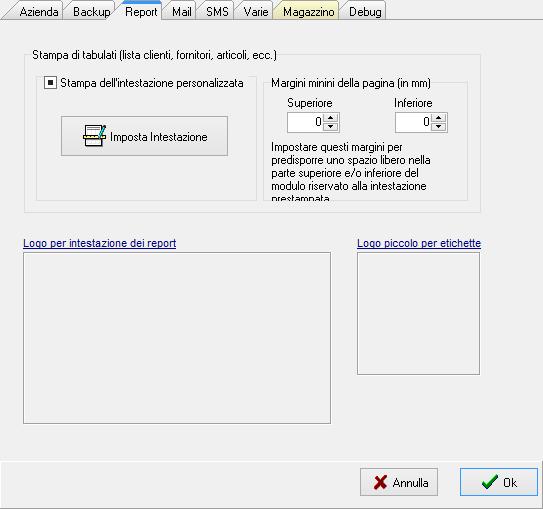Follow the Logo piccolo per etichette link
This screenshot has height=509, width=543.
tap(419, 243)
